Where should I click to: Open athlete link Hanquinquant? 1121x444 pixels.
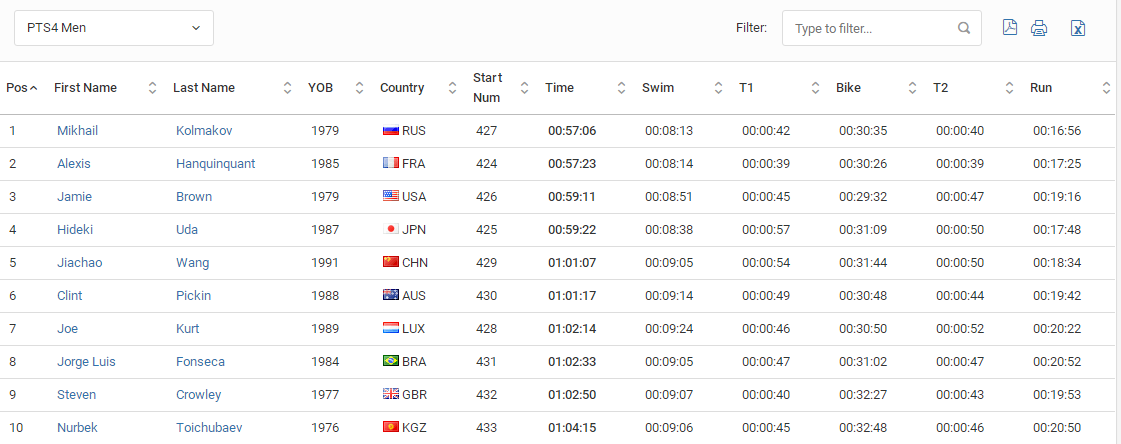215,164
